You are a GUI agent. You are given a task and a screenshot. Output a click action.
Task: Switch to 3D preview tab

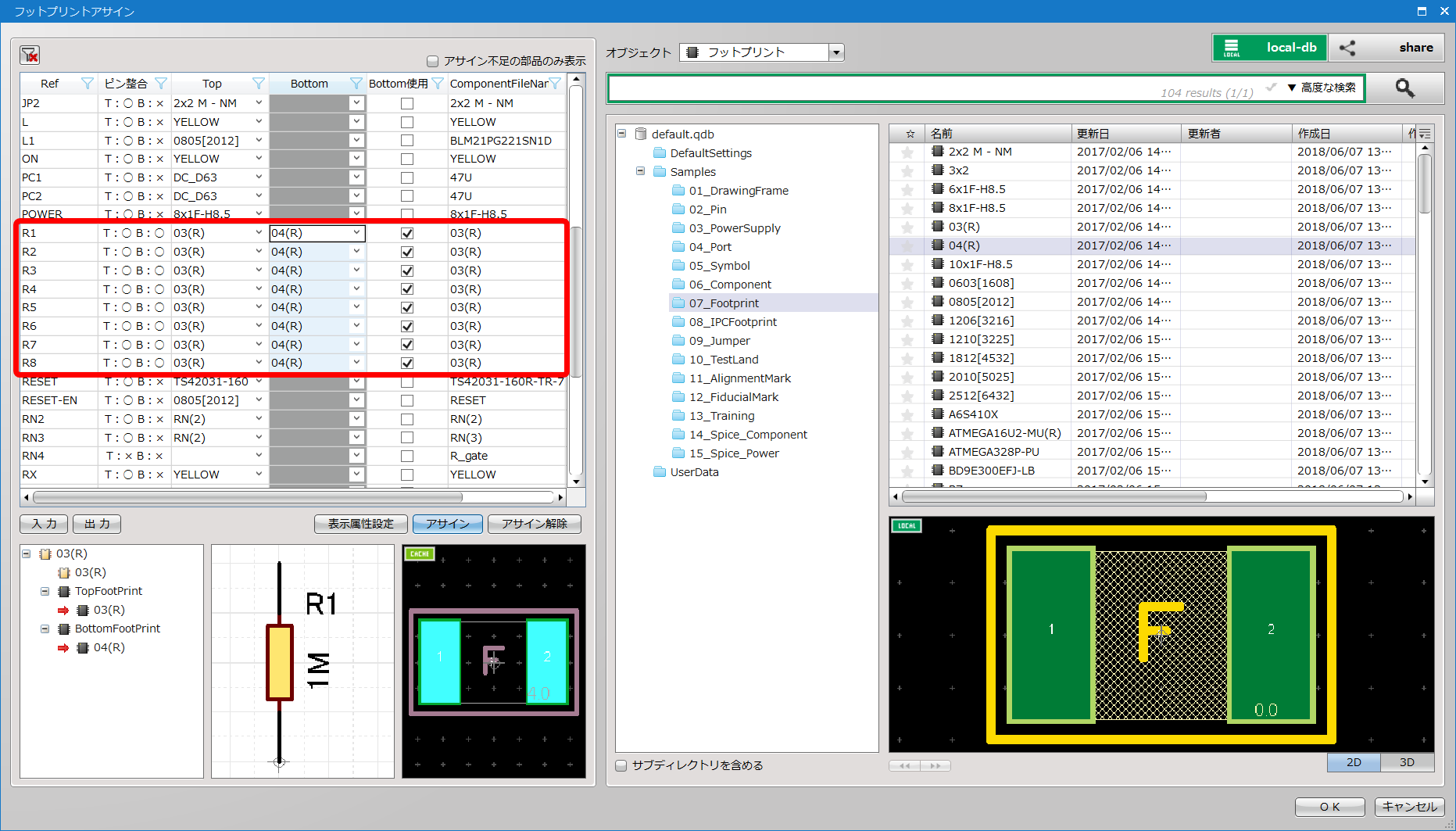point(1406,762)
